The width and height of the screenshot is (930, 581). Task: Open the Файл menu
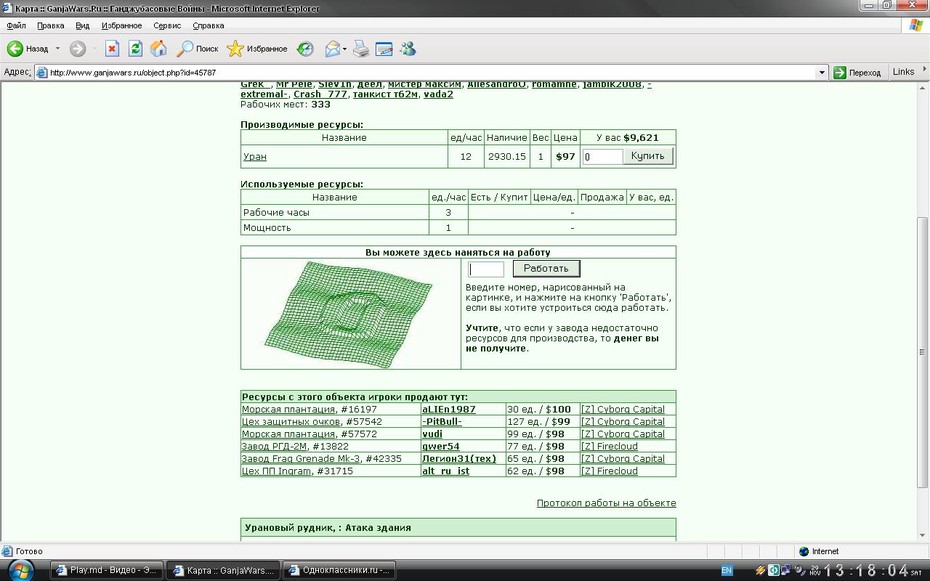(16, 25)
